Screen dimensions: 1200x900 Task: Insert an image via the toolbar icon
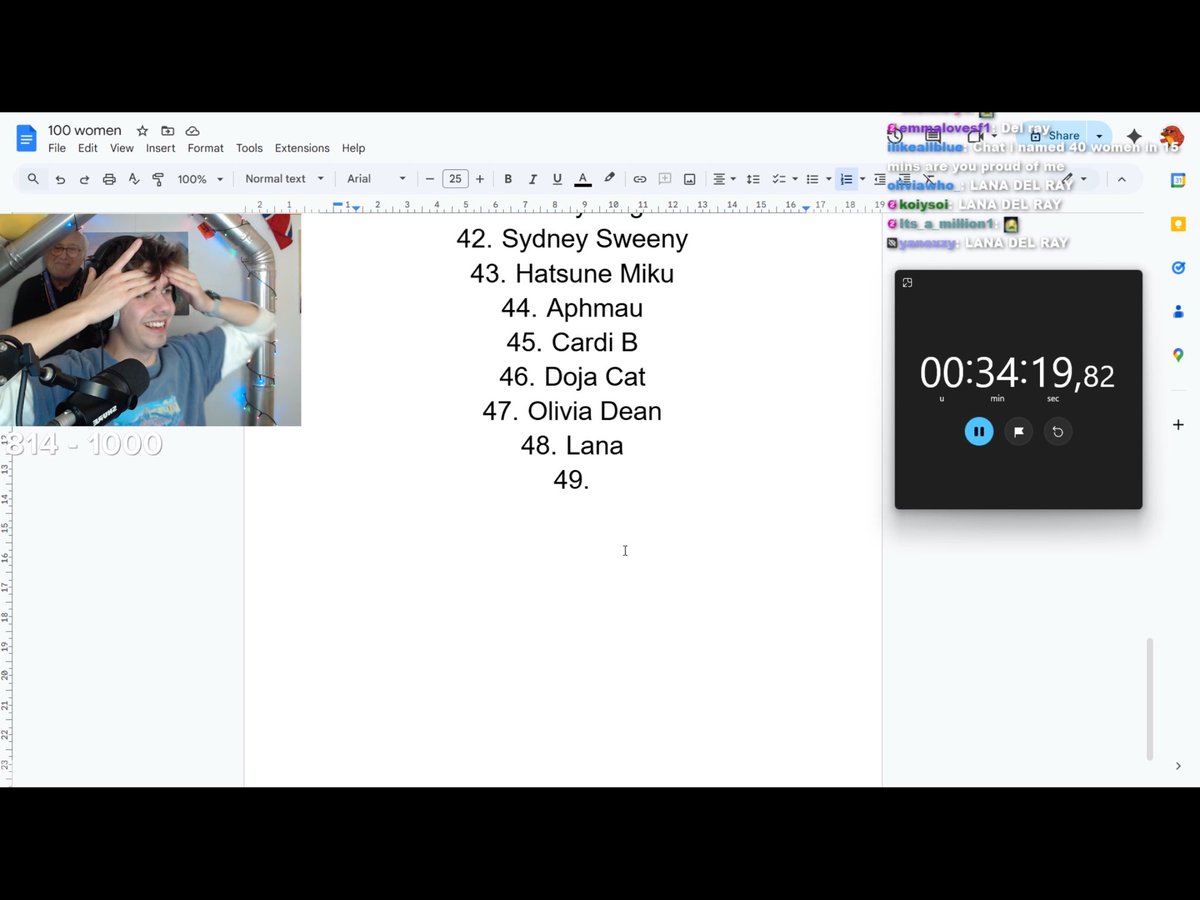689,179
